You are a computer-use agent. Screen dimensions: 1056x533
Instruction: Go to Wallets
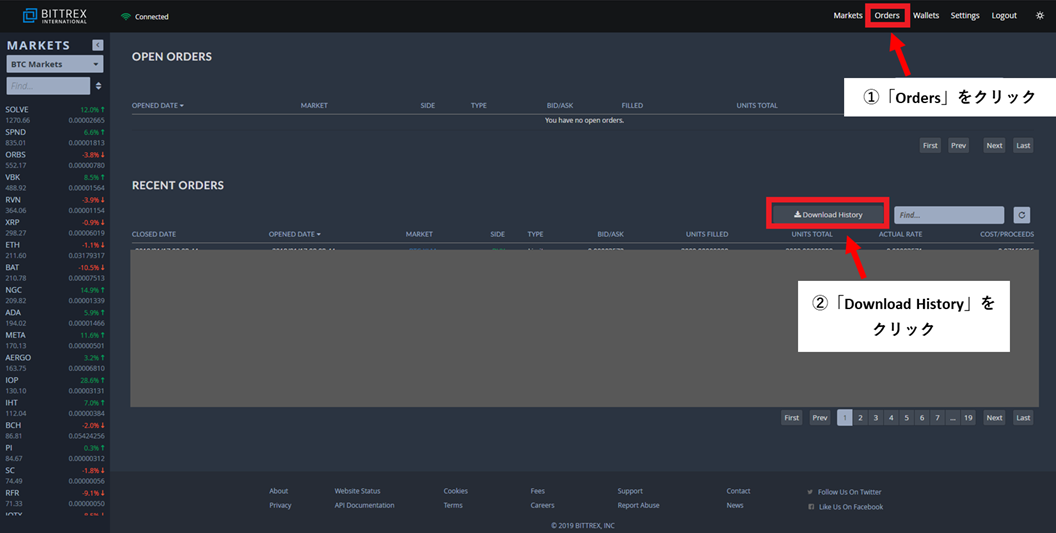coord(926,15)
